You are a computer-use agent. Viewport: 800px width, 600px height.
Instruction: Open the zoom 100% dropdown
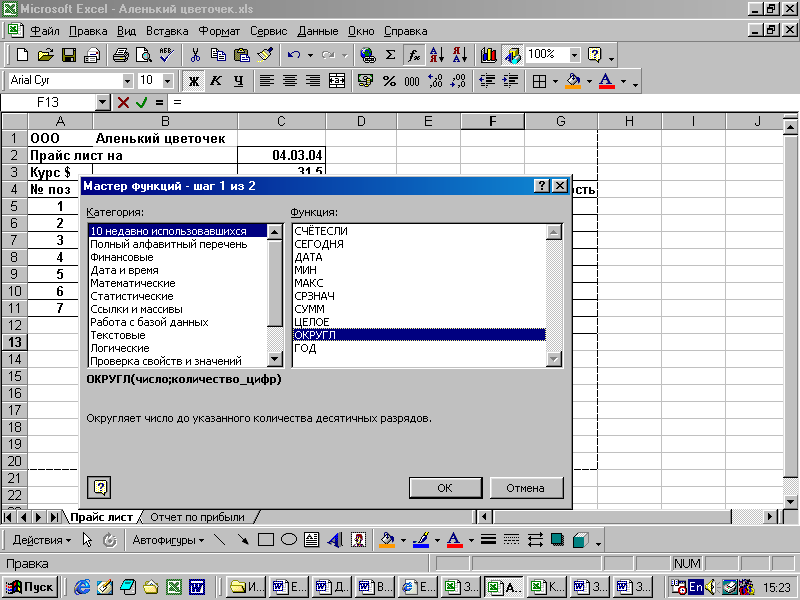(575, 55)
